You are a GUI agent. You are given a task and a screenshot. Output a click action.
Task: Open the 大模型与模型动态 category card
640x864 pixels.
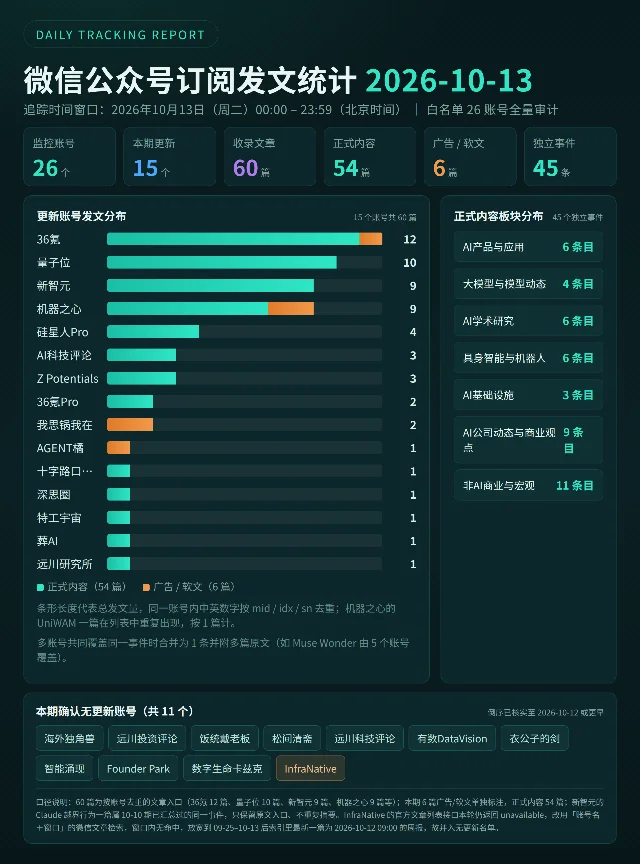point(528,284)
